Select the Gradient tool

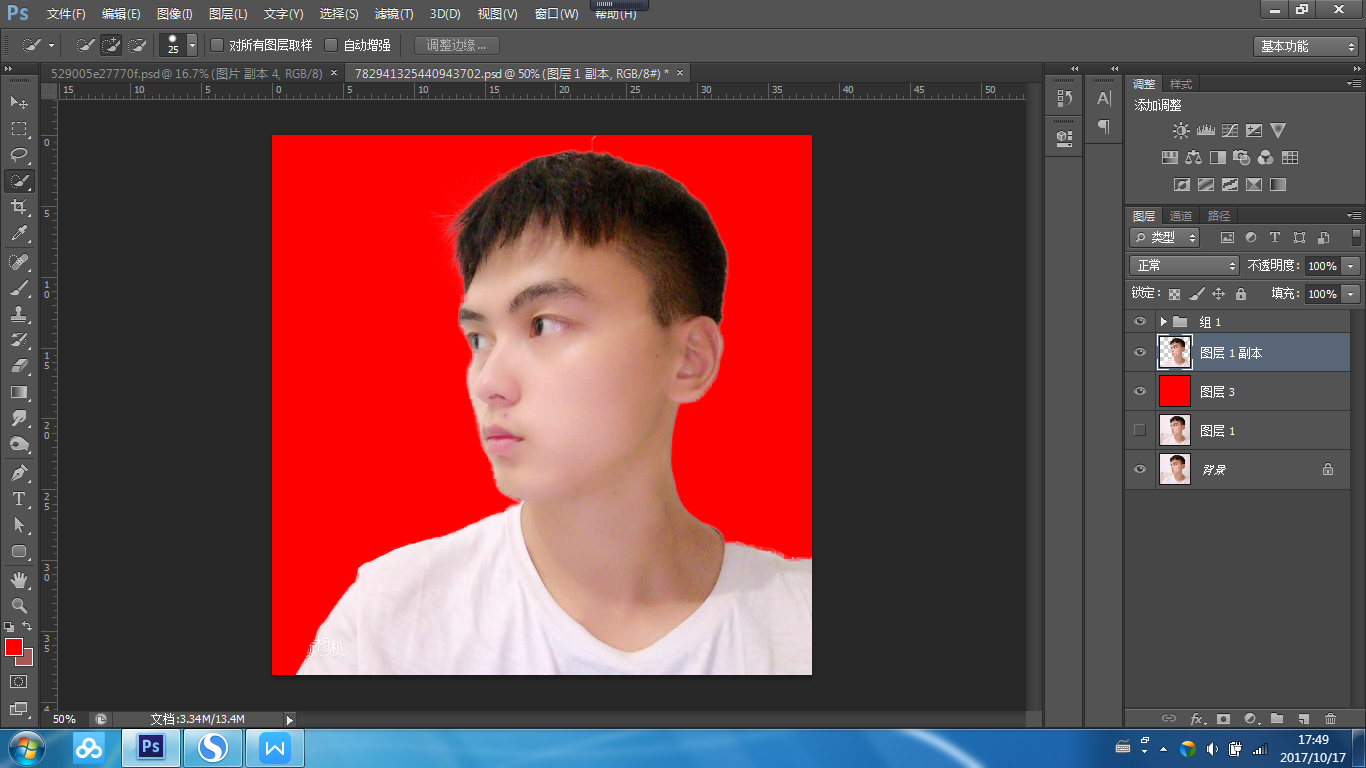pyautogui.click(x=19, y=392)
